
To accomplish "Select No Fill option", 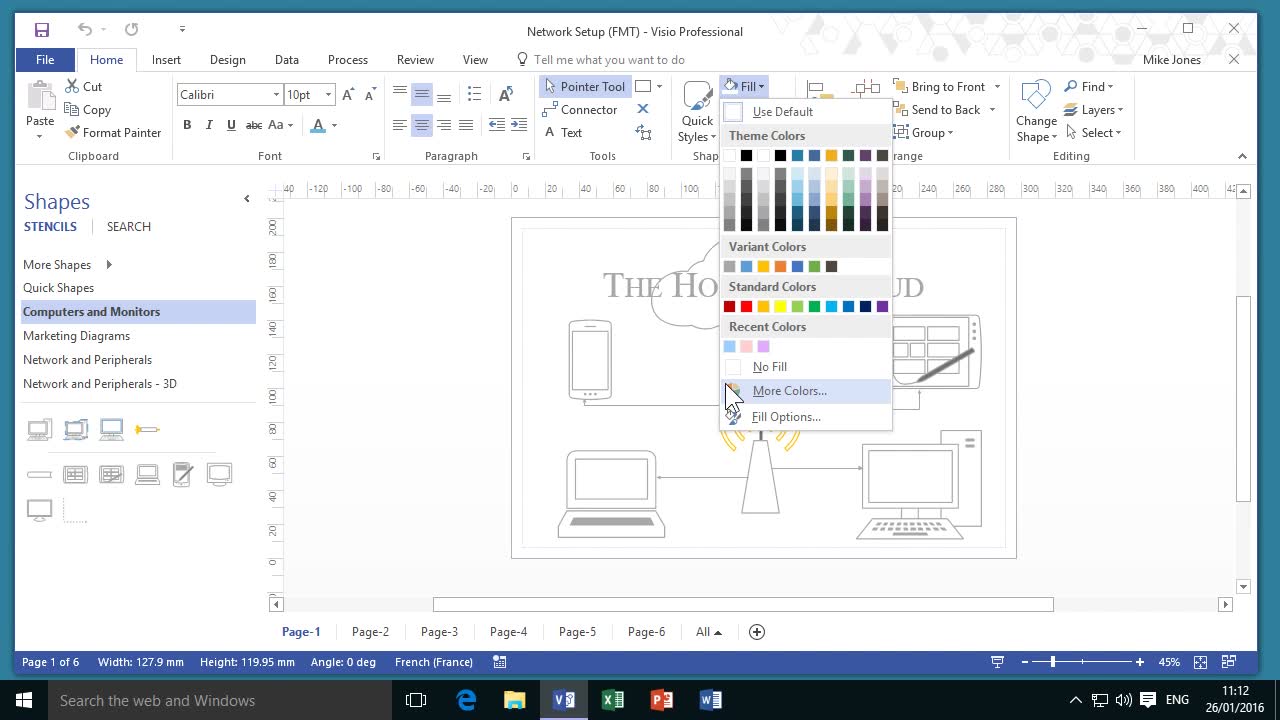I will pos(769,367).
